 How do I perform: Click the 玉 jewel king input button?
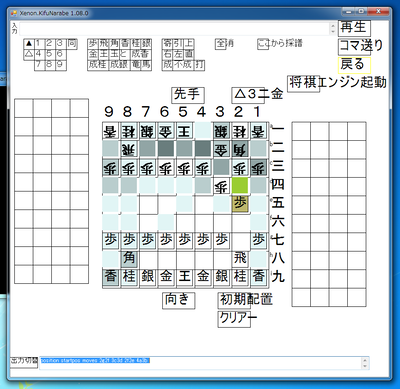(x=115, y=54)
